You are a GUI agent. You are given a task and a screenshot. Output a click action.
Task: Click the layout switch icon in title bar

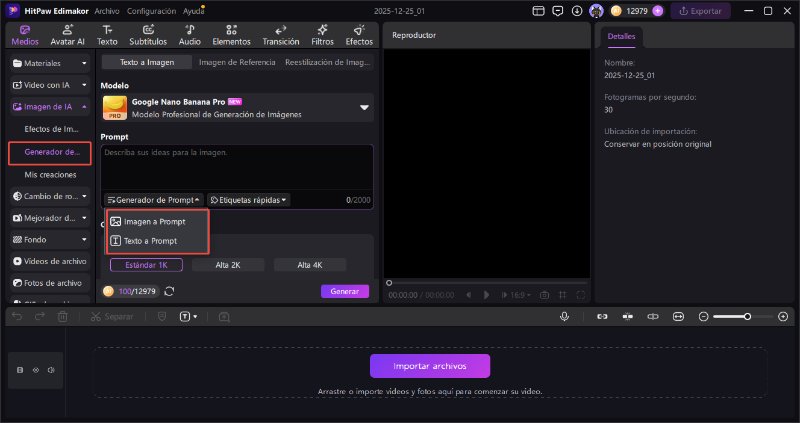click(x=538, y=11)
